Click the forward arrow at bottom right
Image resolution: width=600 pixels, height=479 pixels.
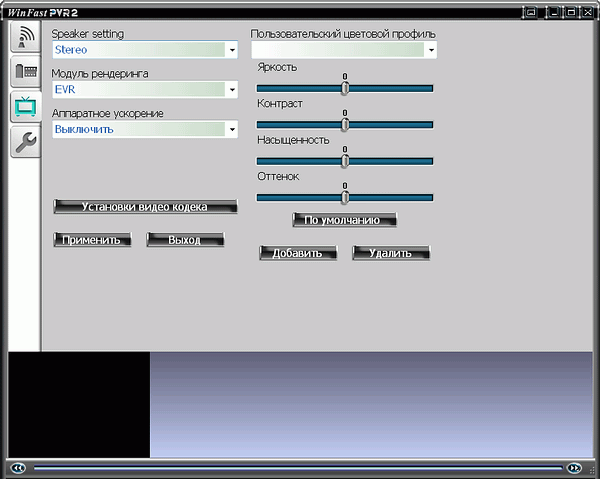[573, 467]
